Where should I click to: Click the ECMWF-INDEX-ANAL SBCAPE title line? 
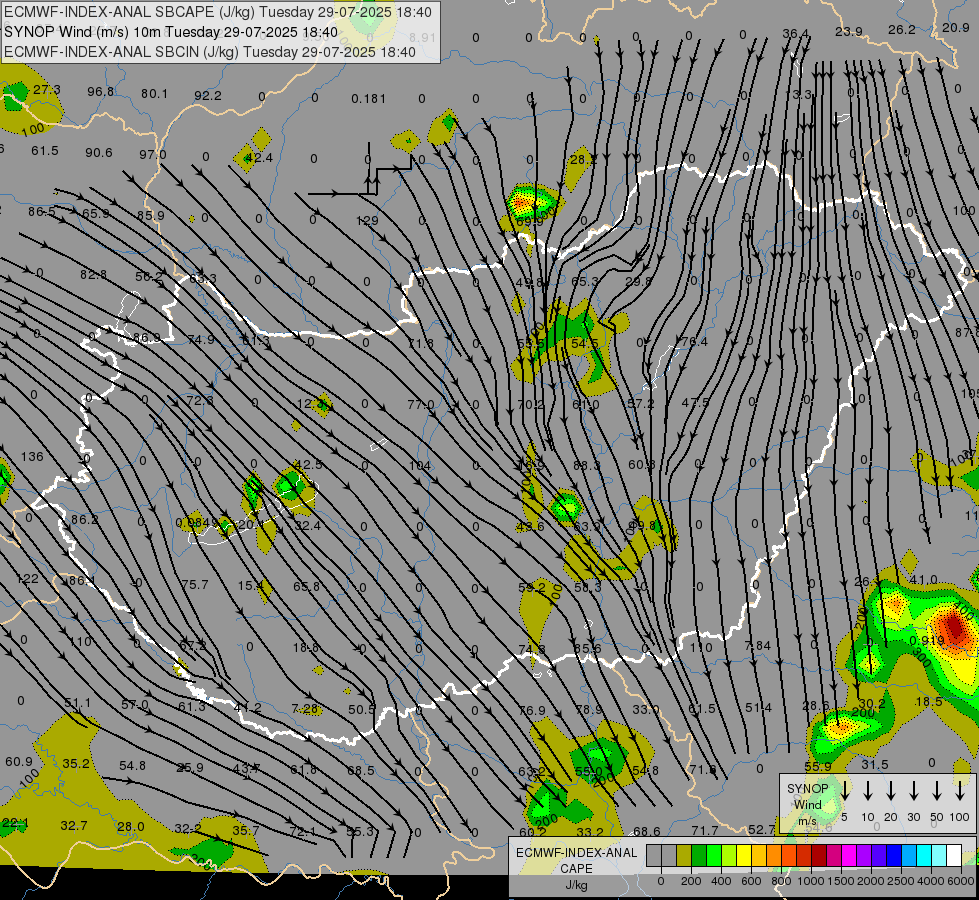click(x=218, y=12)
